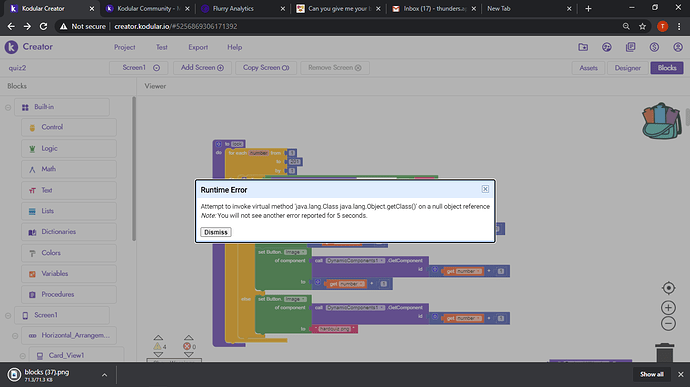
Task: Open the documentation icon in header
Action: coord(631,47)
